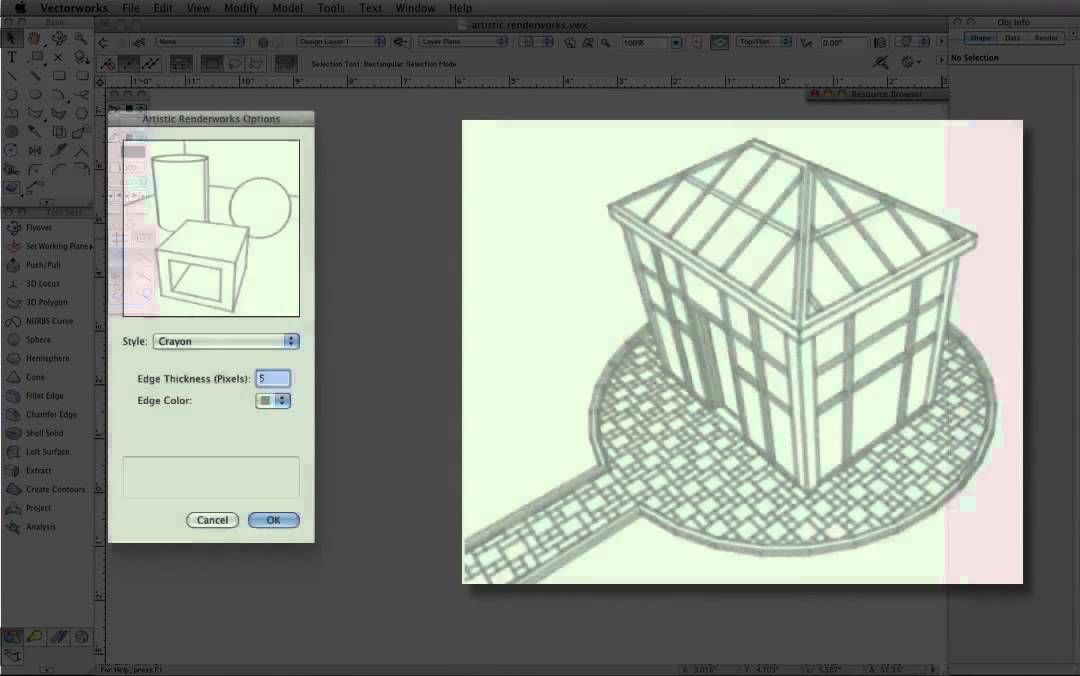Click the back arrow in the view bar
Image resolution: width=1080 pixels, height=676 pixels.
[x=103, y=42]
